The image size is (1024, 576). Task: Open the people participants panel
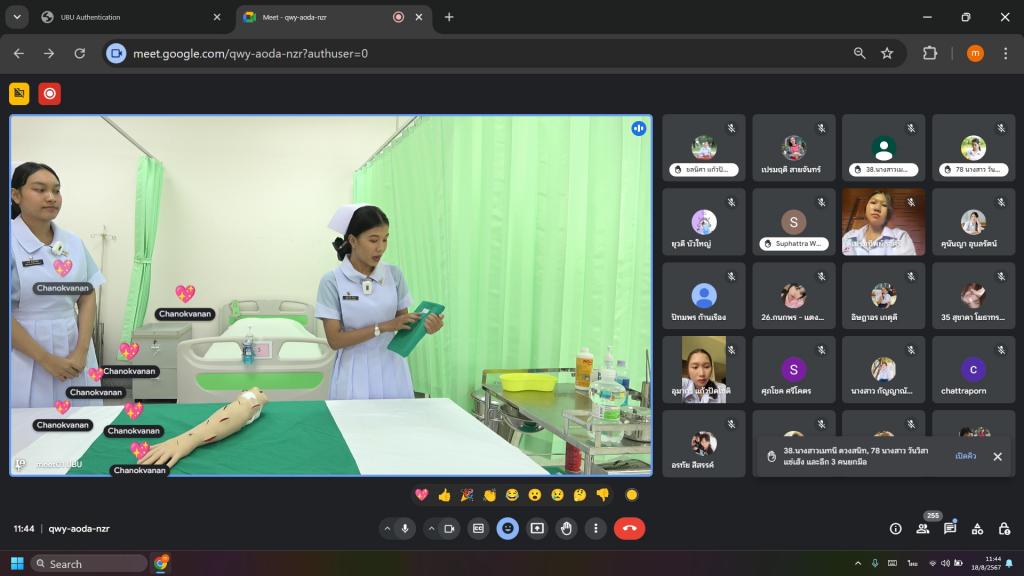click(x=923, y=528)
